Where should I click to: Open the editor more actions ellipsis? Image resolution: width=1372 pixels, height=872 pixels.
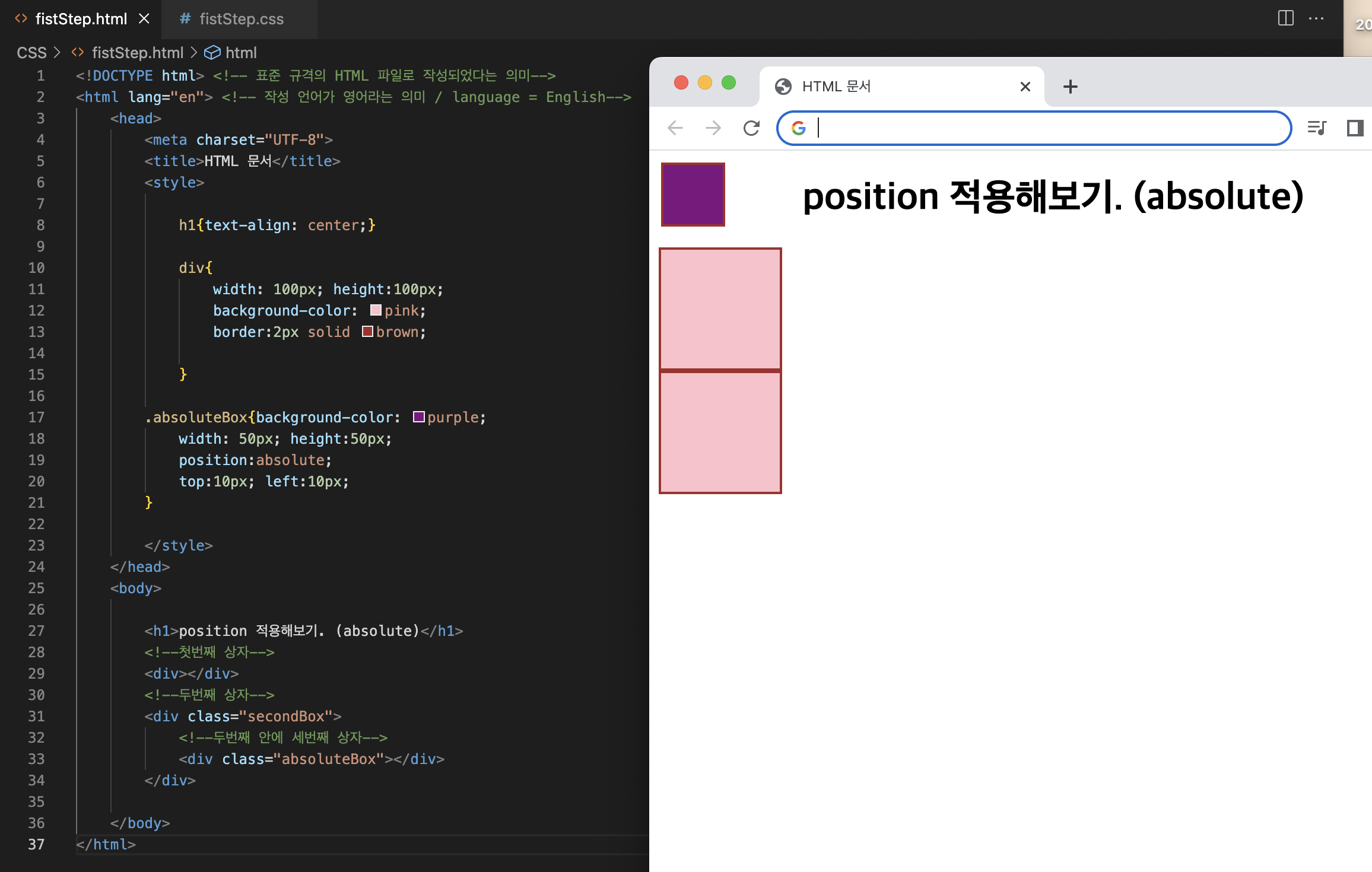point(1316,18)
